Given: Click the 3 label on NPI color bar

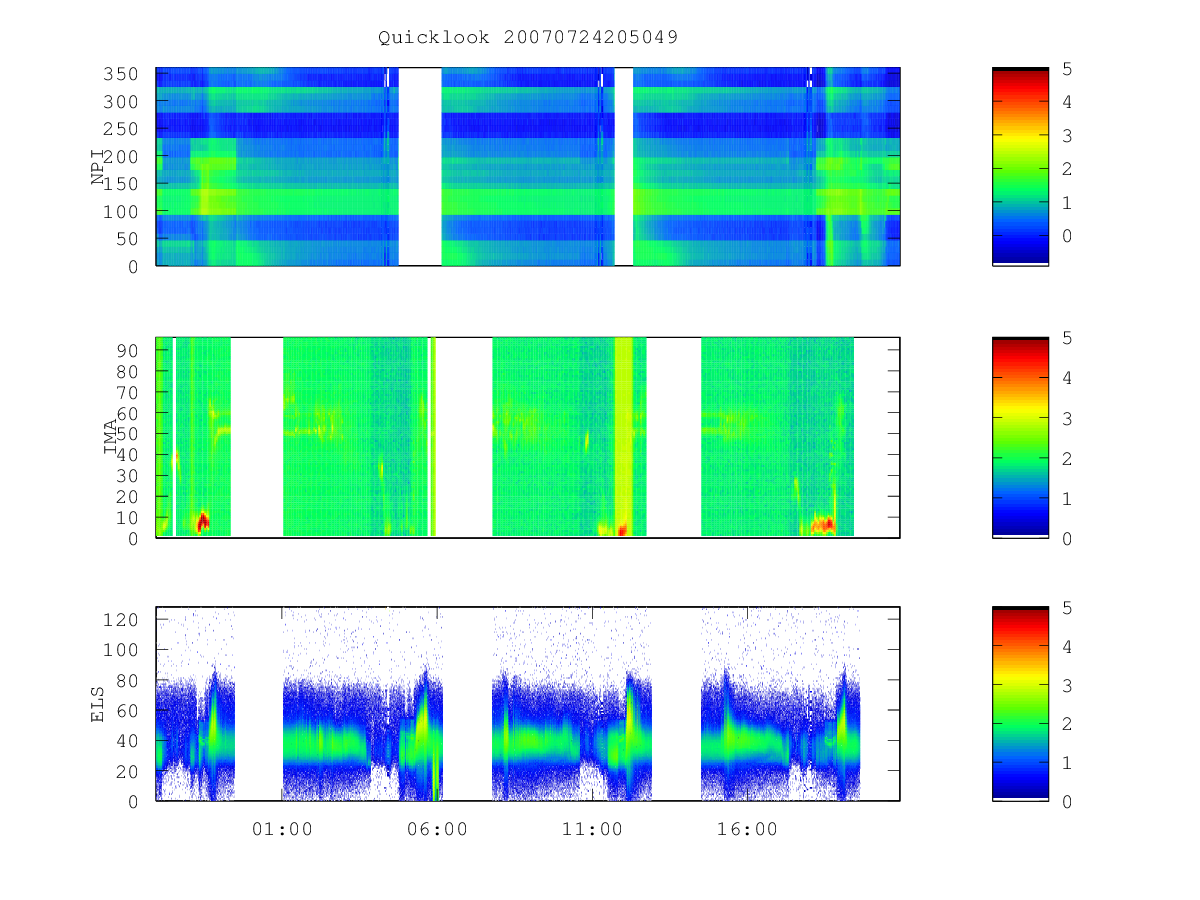Looking at the screenshot, I should 1068,136.
